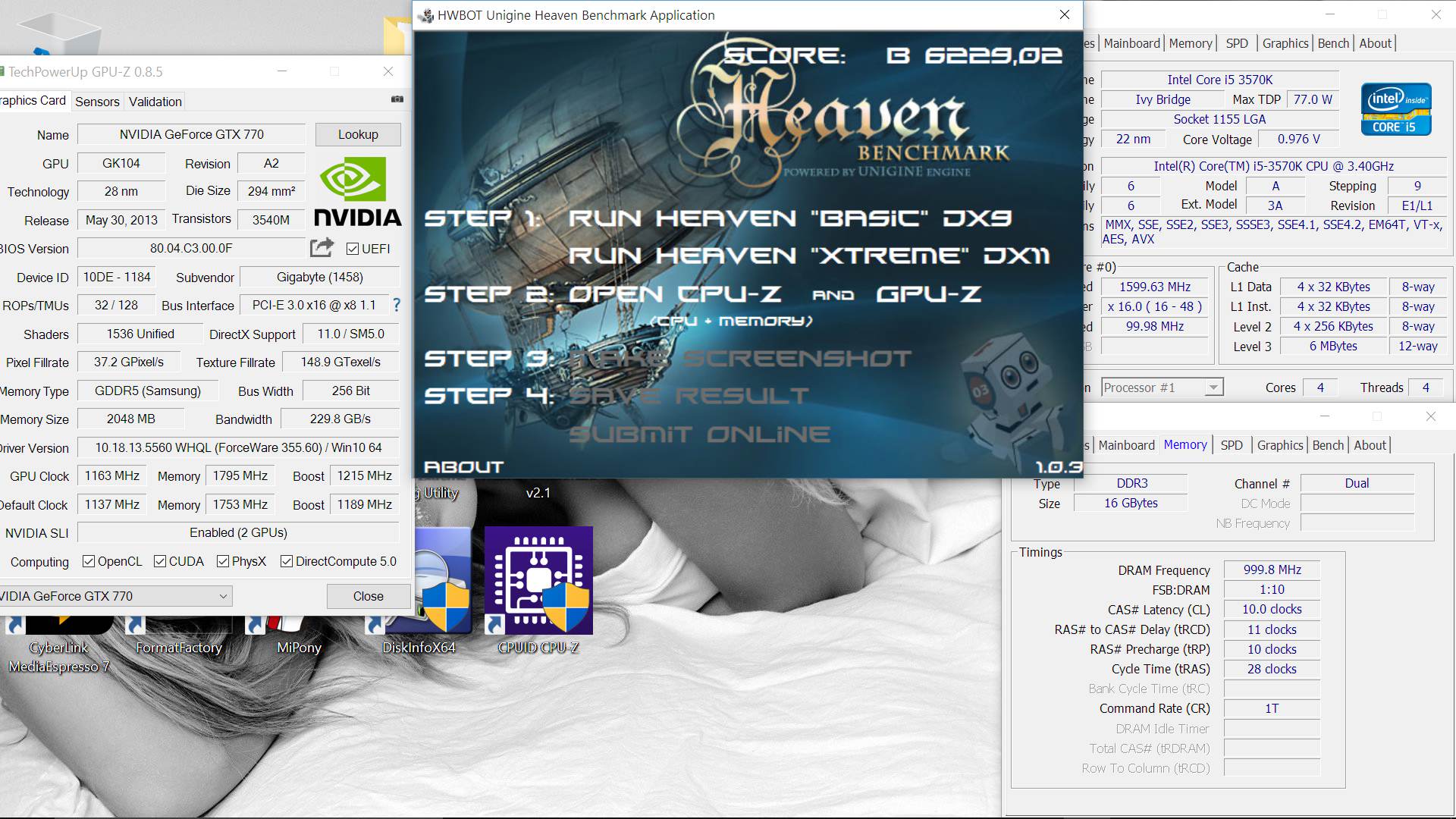Toggle the DirectCompute 5.0 checkbox
Screen dimensions: 1456x819
click(287, 561)
